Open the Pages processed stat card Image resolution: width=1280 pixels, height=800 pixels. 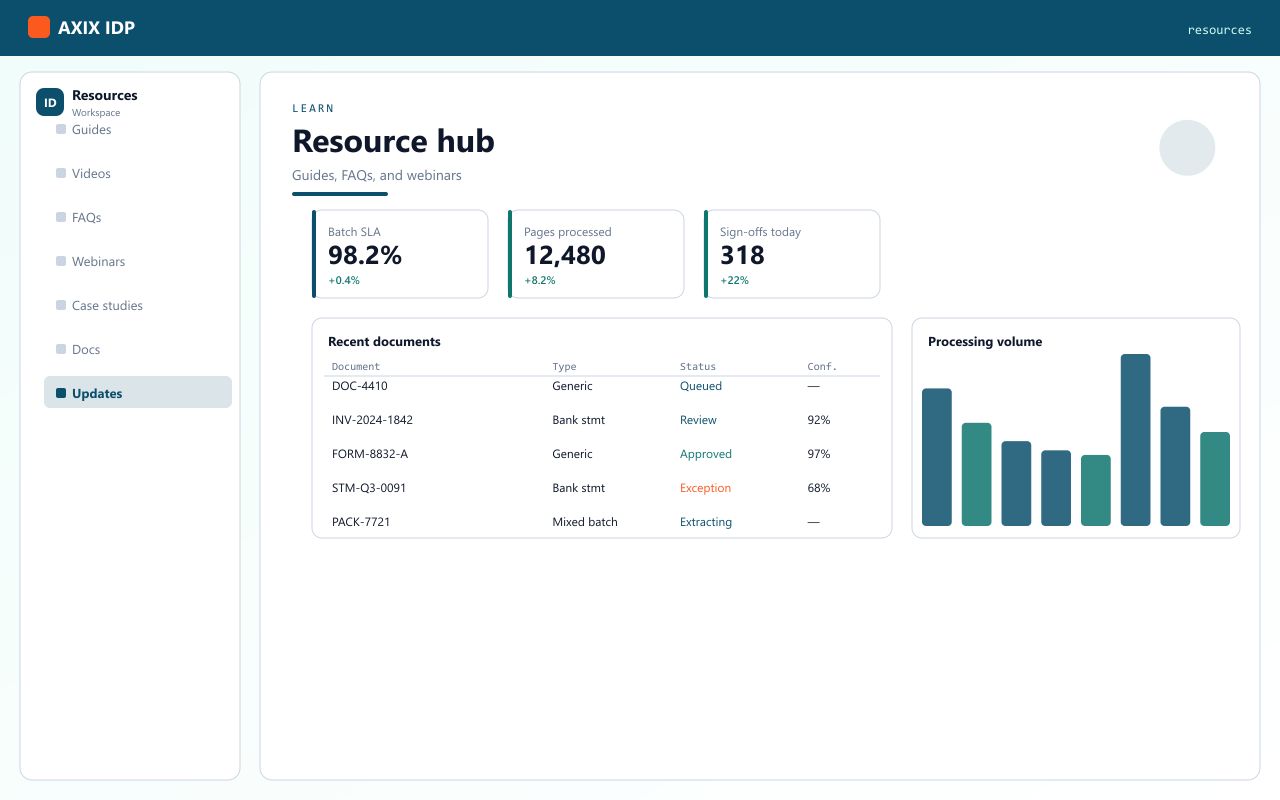[x=596, y=254]
